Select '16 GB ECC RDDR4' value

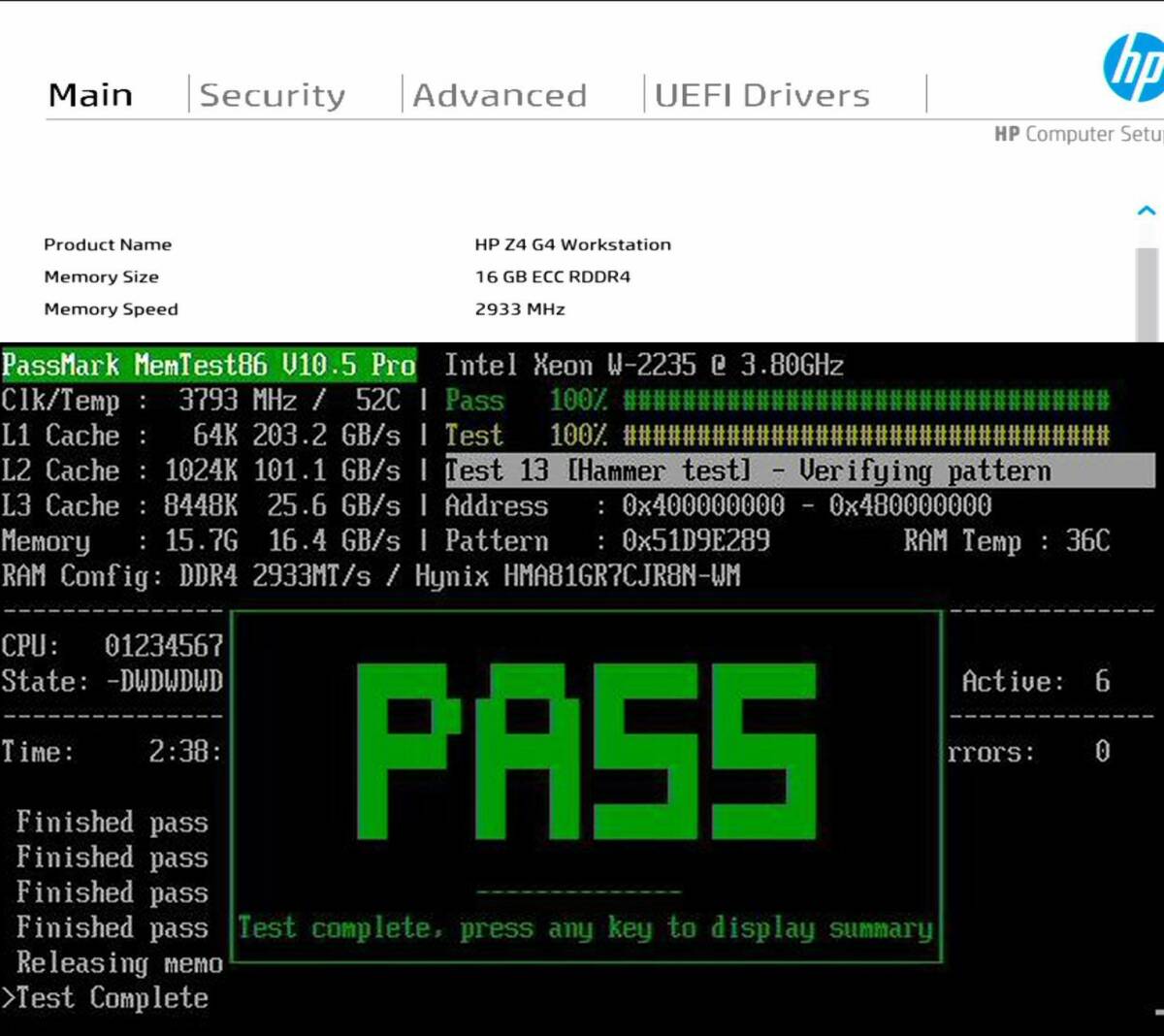click(552, 276)
